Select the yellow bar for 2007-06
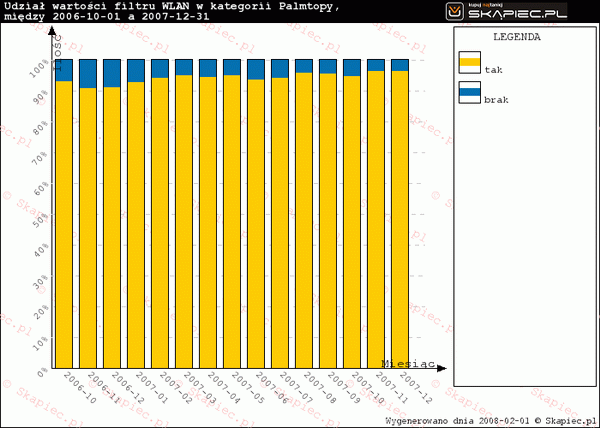This screenshot has width=600, height=428. pos(256,224)
